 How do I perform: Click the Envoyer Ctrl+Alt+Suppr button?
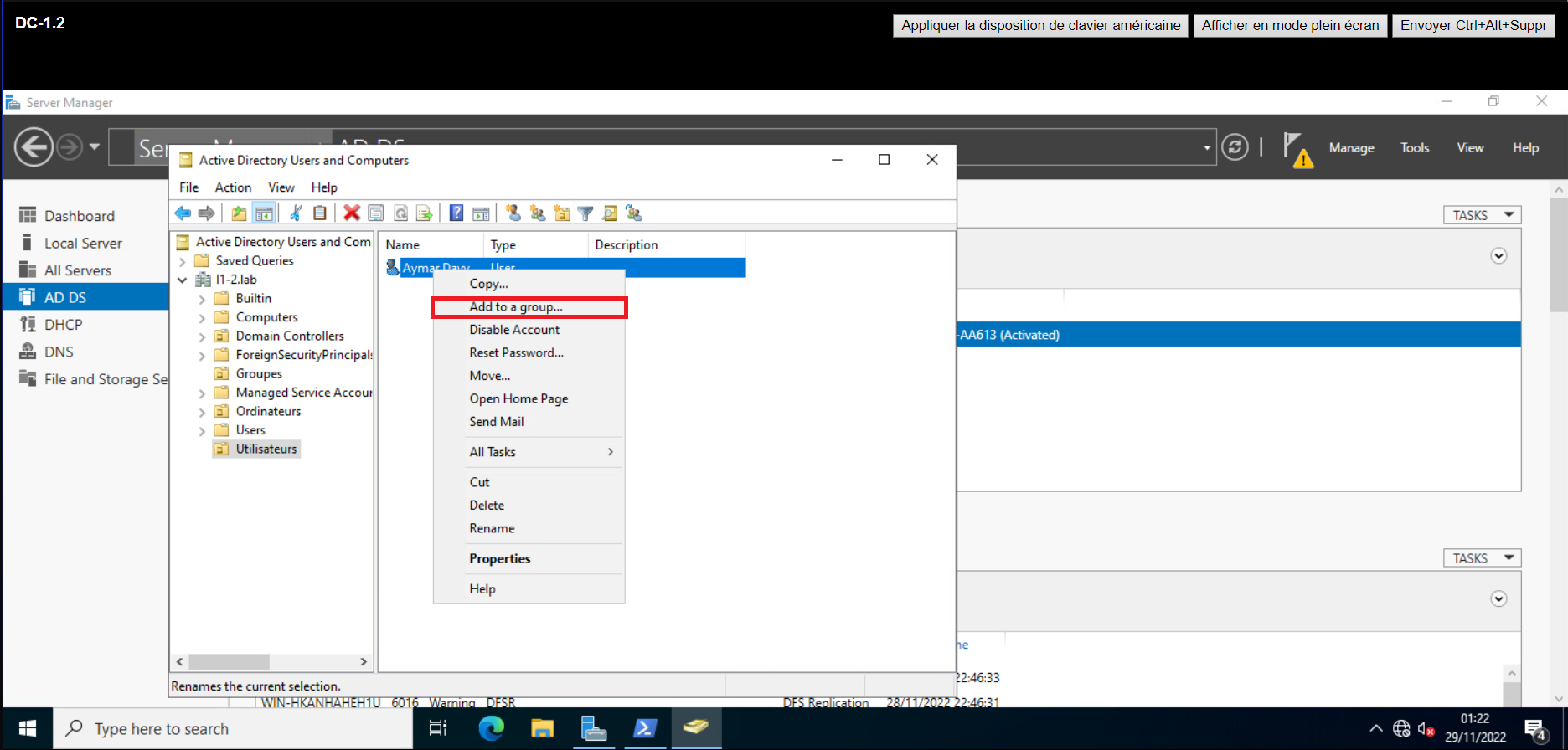point(1473,25)
